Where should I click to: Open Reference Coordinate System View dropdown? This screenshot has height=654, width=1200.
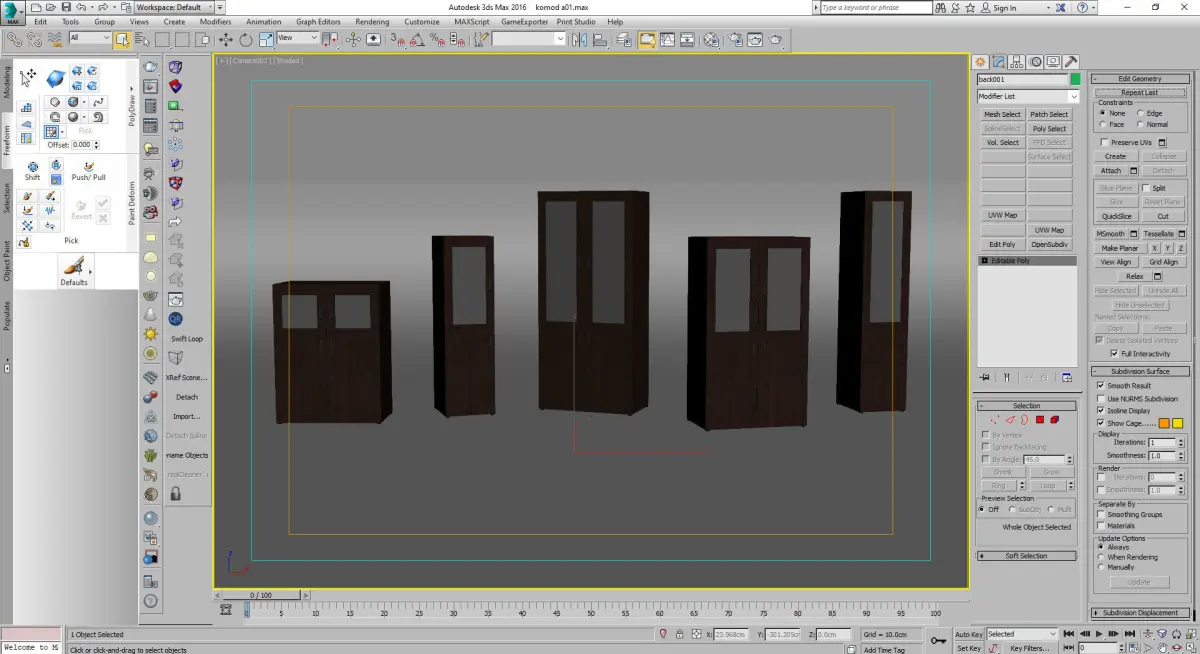(x=297, y=38)
